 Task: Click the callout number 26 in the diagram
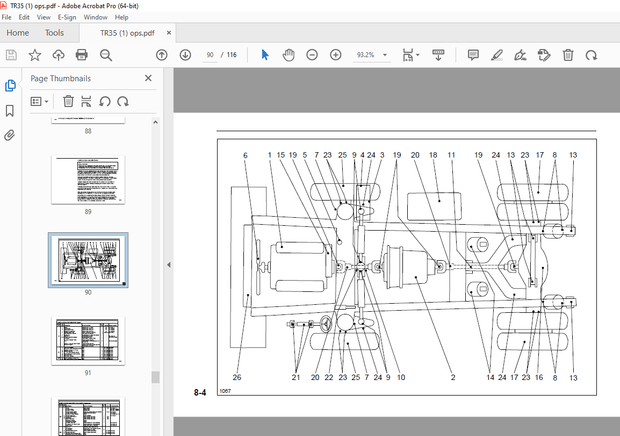tap(237, 377)
